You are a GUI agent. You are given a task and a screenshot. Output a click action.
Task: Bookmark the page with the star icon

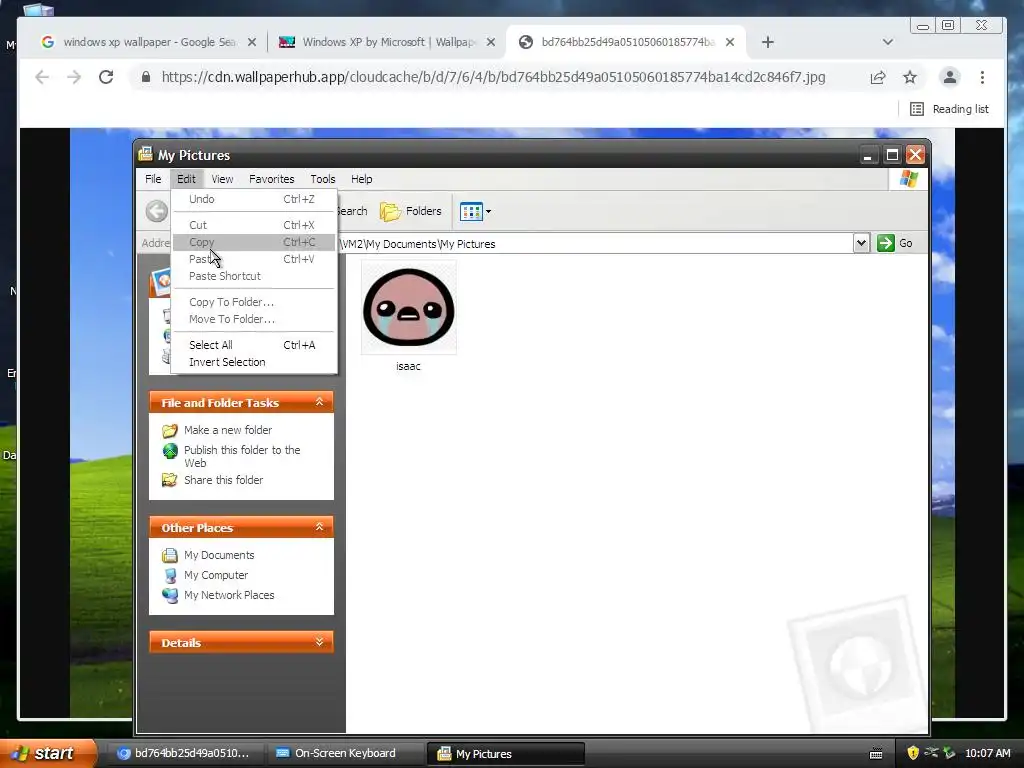(910, 77)
